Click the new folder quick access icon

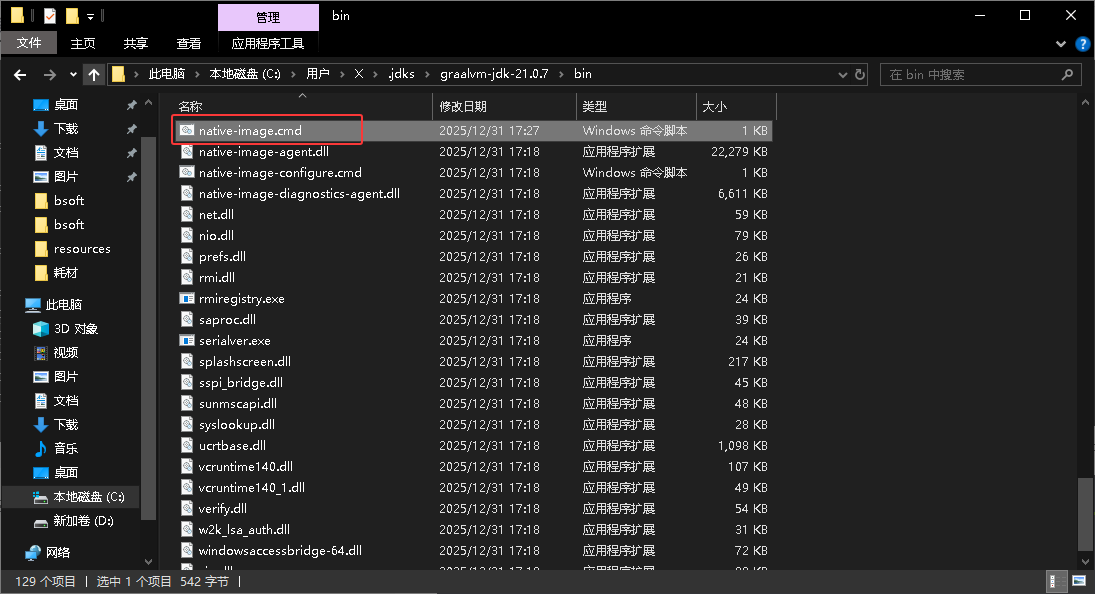click(72, 15)
